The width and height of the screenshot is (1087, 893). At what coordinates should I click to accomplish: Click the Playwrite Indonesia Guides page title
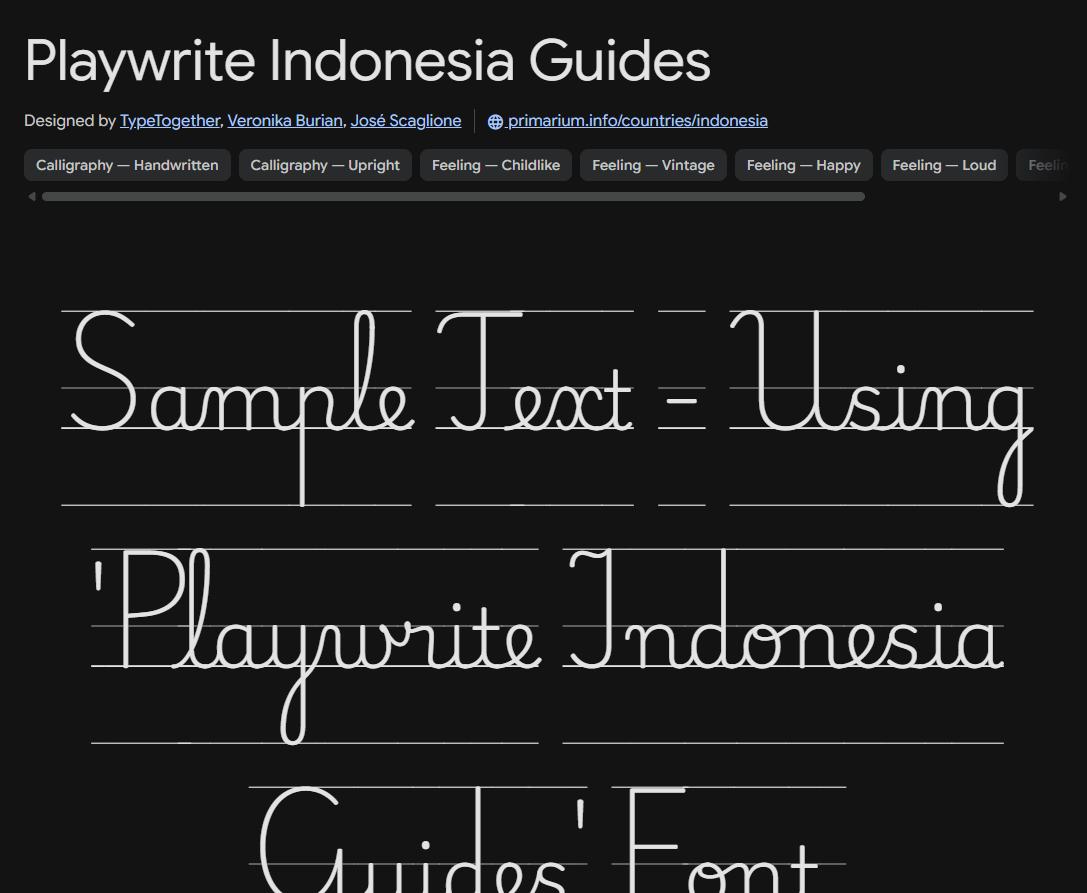(x=367, y=61)
